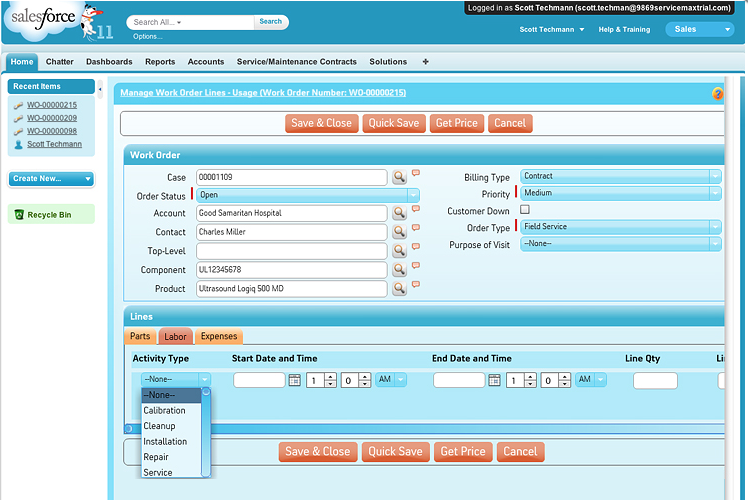Screen dimensions: 748x500
Task: Click the comment bubble icon beside Contact
Action: pos(416,228)
